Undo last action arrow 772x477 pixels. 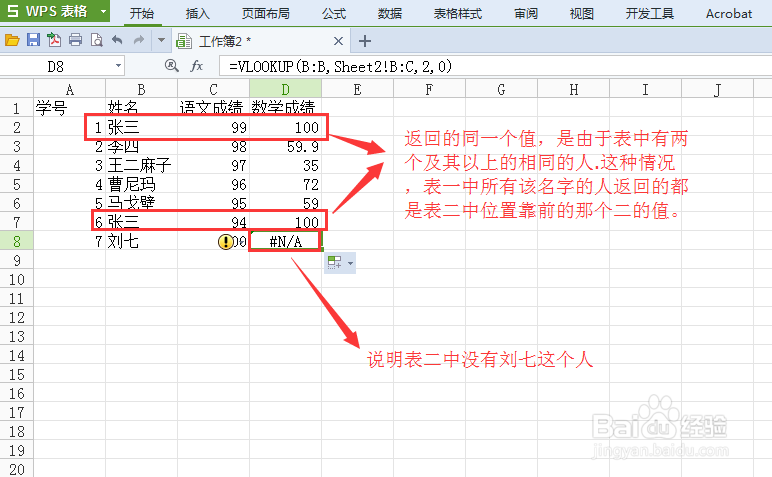[117, 40]
